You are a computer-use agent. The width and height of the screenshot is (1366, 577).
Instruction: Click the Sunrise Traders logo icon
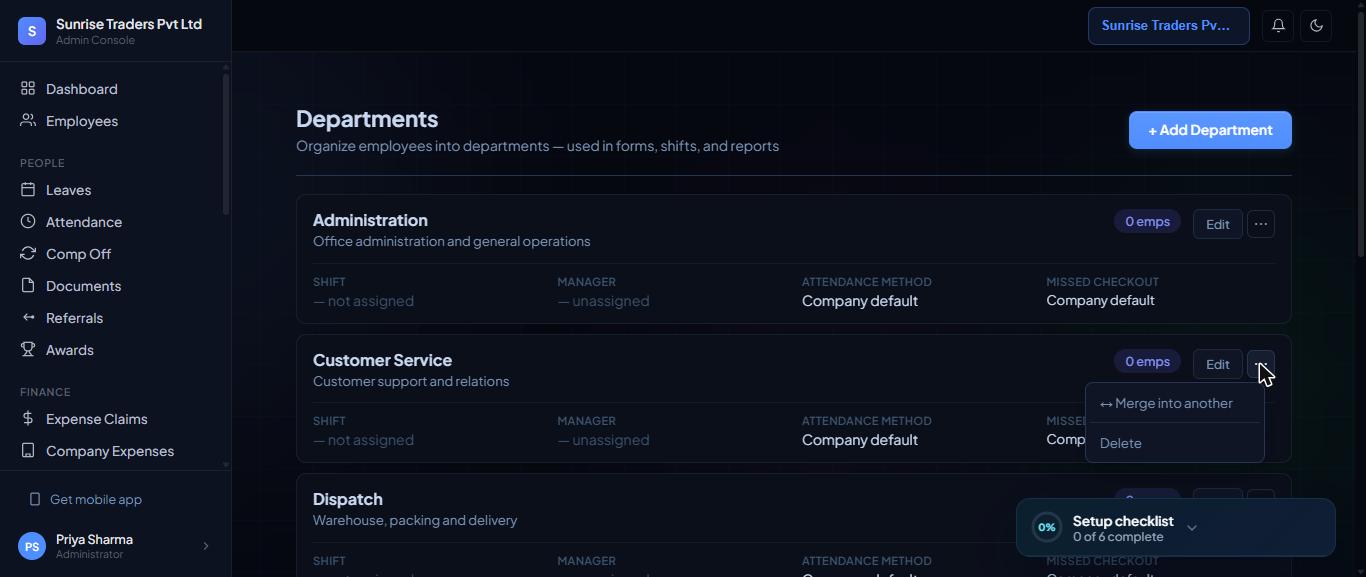(x=32, y=31)
